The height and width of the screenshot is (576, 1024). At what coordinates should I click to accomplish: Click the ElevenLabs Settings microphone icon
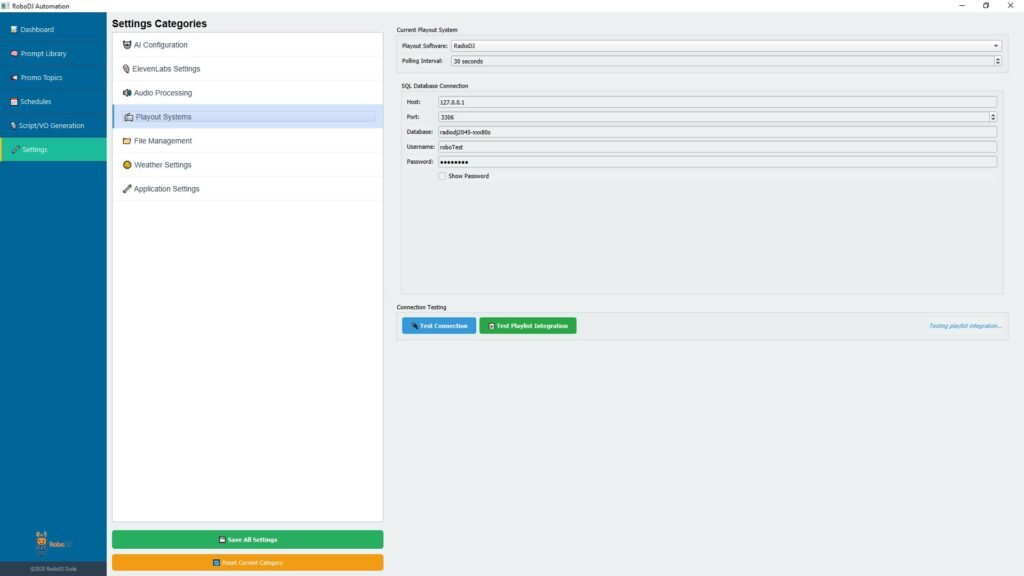coord(127,69)
